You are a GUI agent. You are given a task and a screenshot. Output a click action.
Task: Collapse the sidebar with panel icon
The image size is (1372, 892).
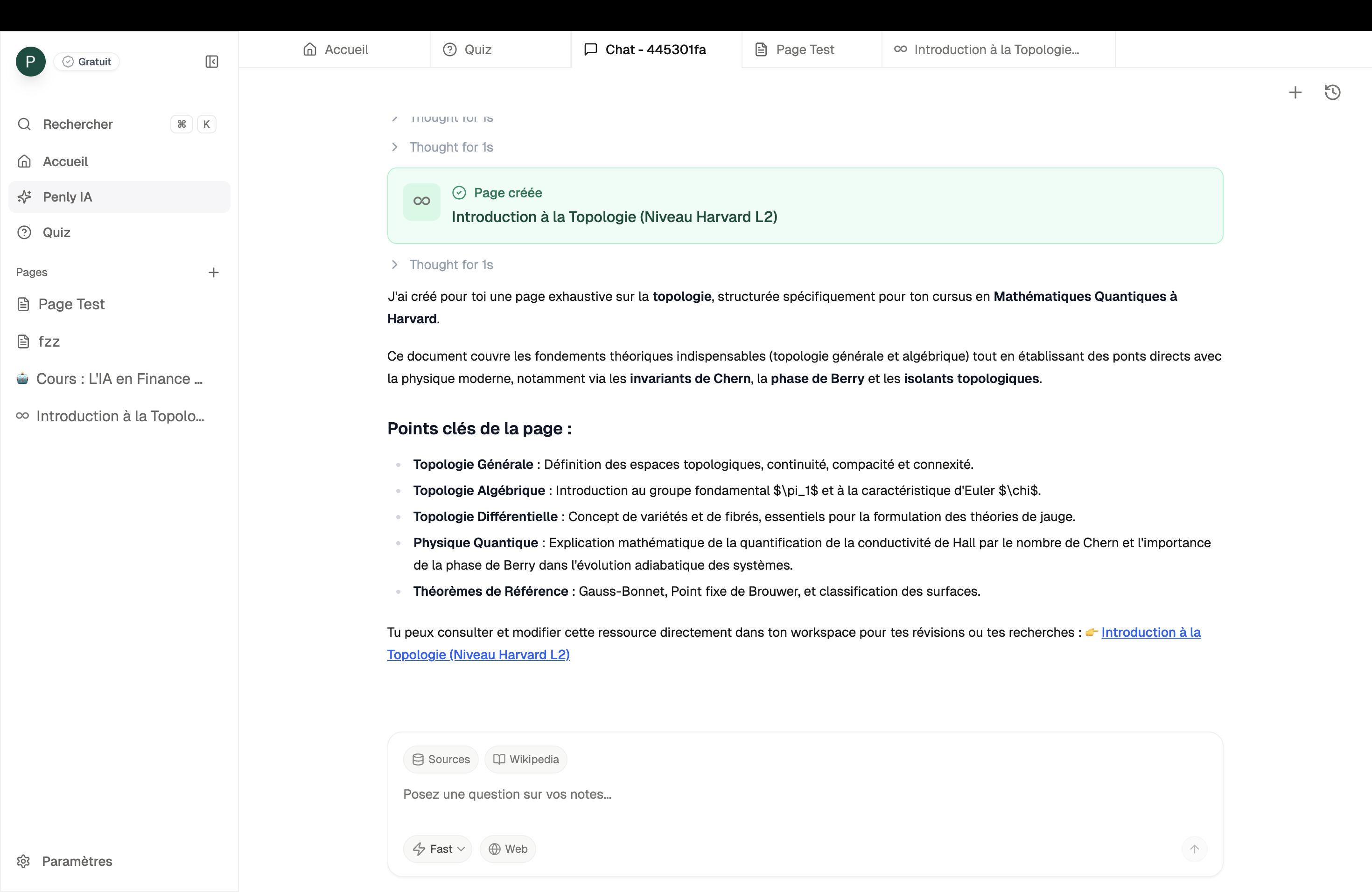pos(211,62)
